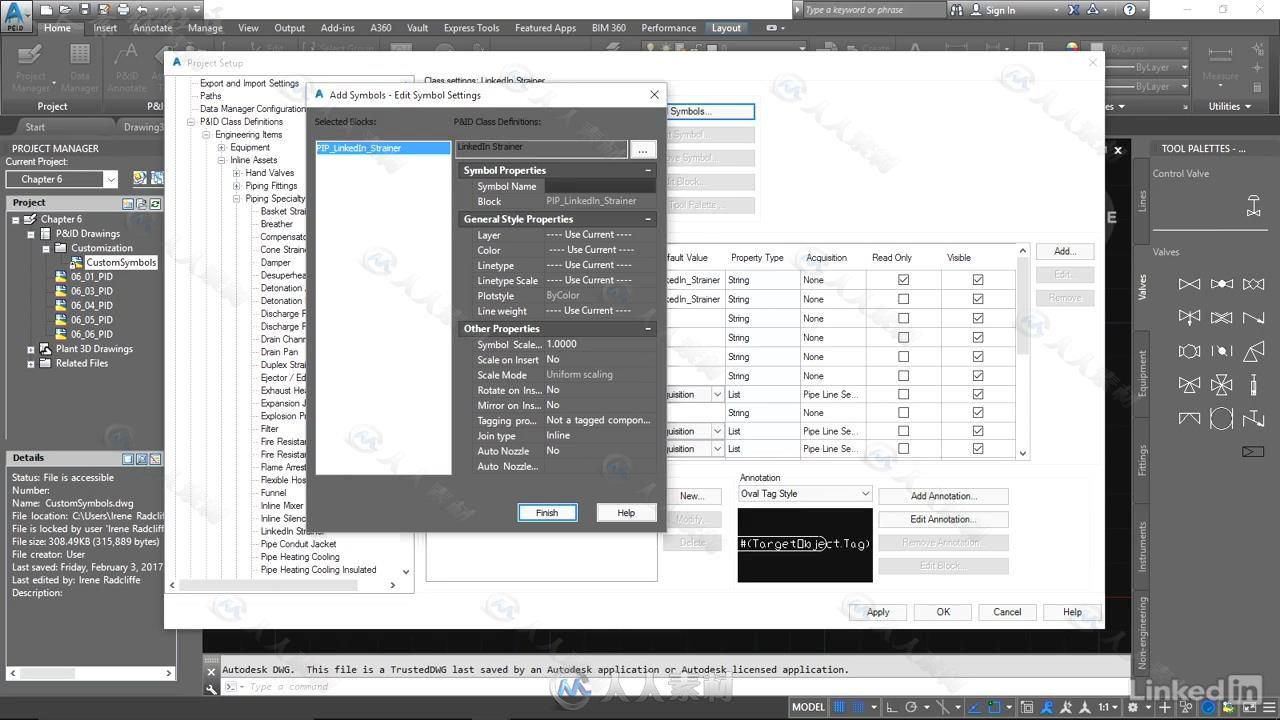Select the Control Valve symbol in Tool Palettes

pos(1253,205)
